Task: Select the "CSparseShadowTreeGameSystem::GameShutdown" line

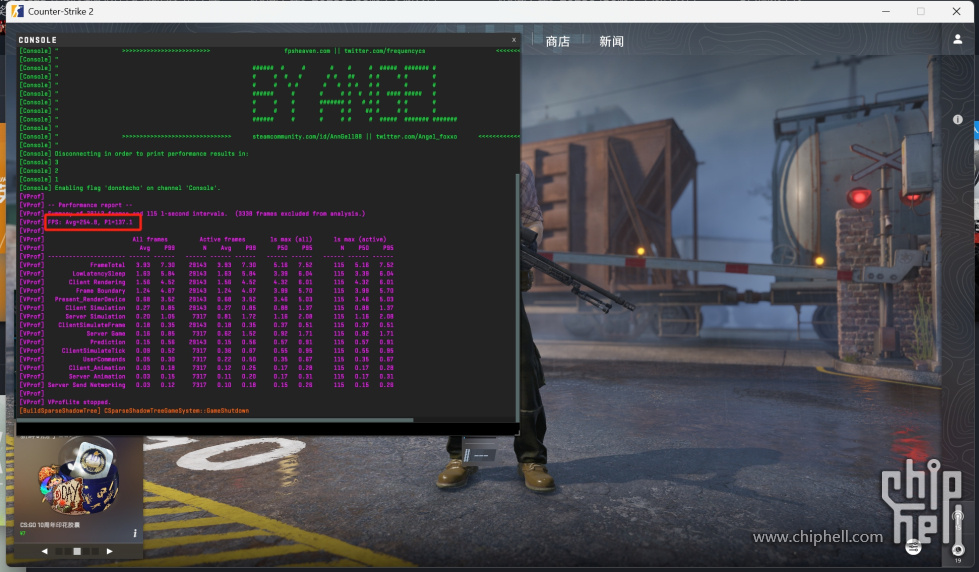Action: click(x=176, y=411)
